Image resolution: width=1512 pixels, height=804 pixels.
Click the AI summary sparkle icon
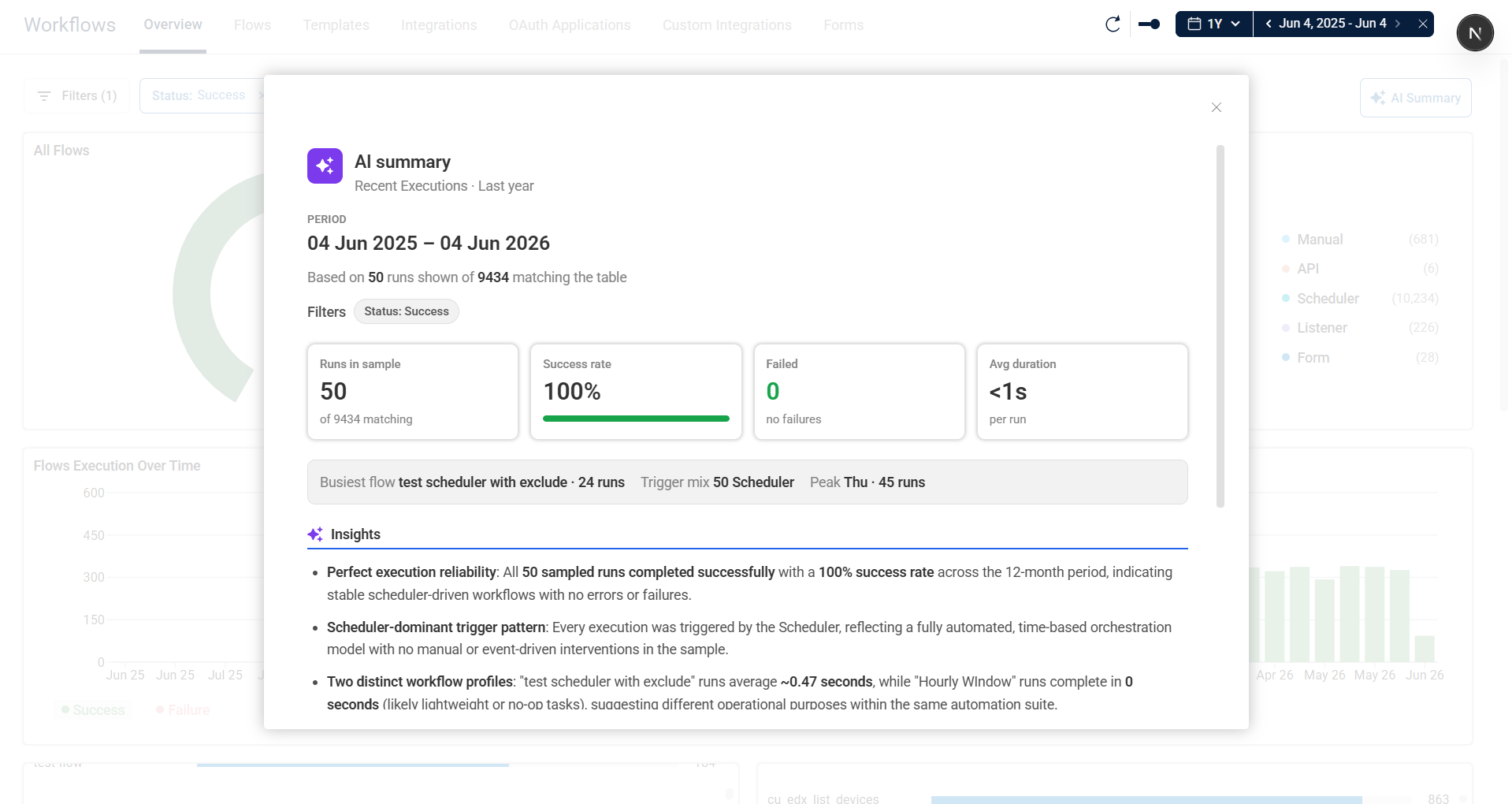(x=325, y=166)
